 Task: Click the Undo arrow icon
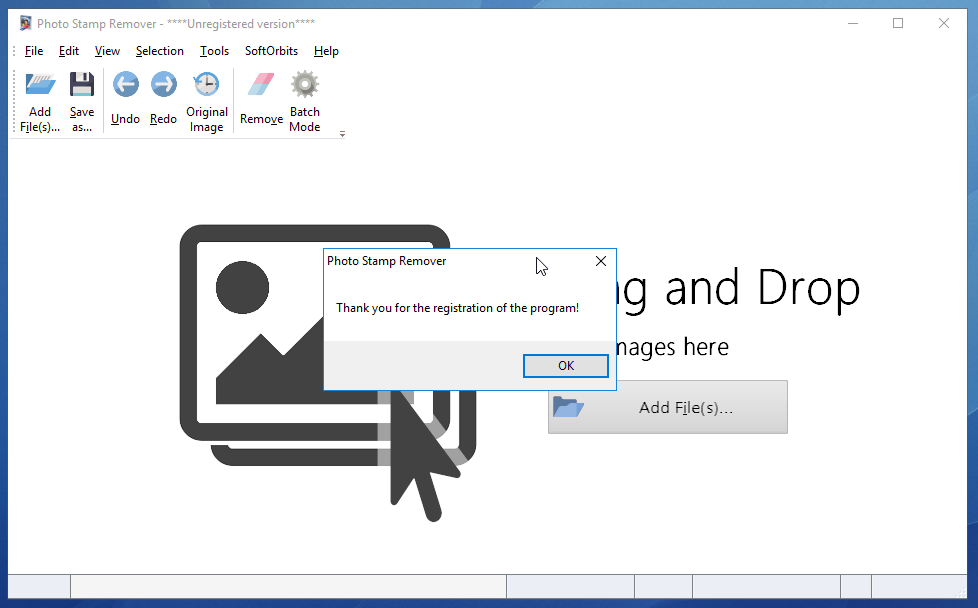125,84
